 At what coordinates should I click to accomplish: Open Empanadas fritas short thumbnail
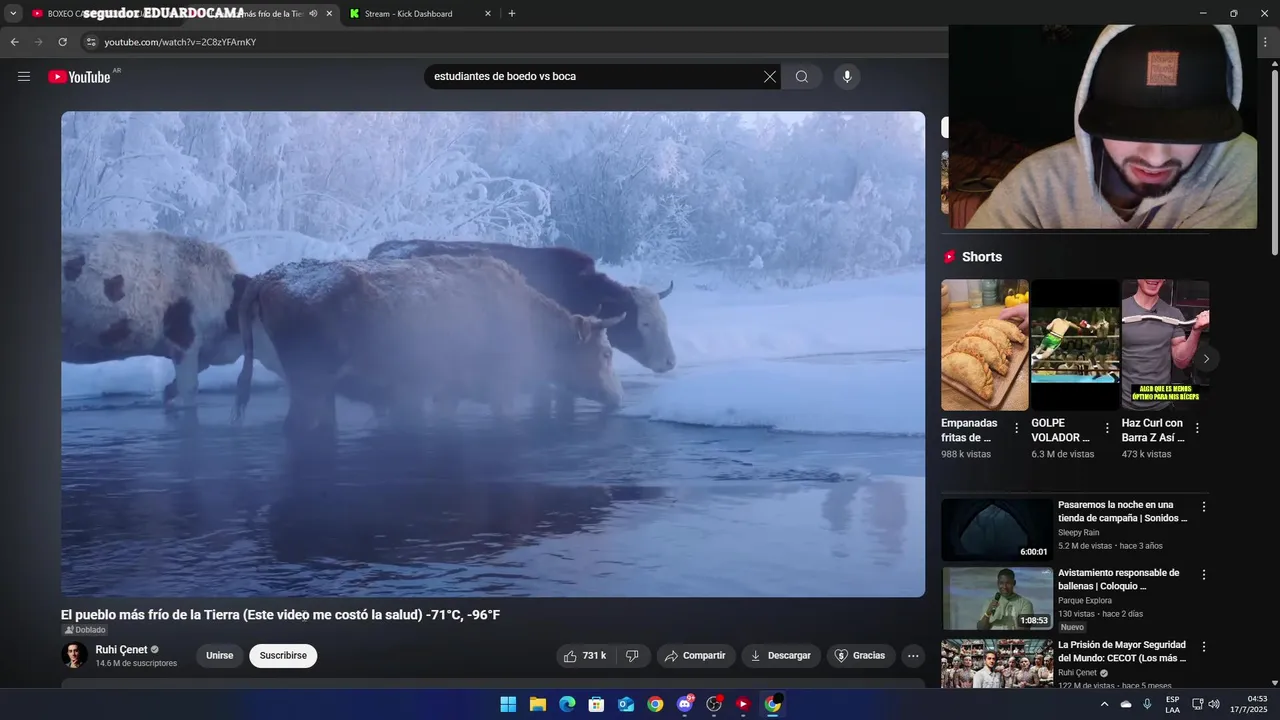(x=985, y=345)
